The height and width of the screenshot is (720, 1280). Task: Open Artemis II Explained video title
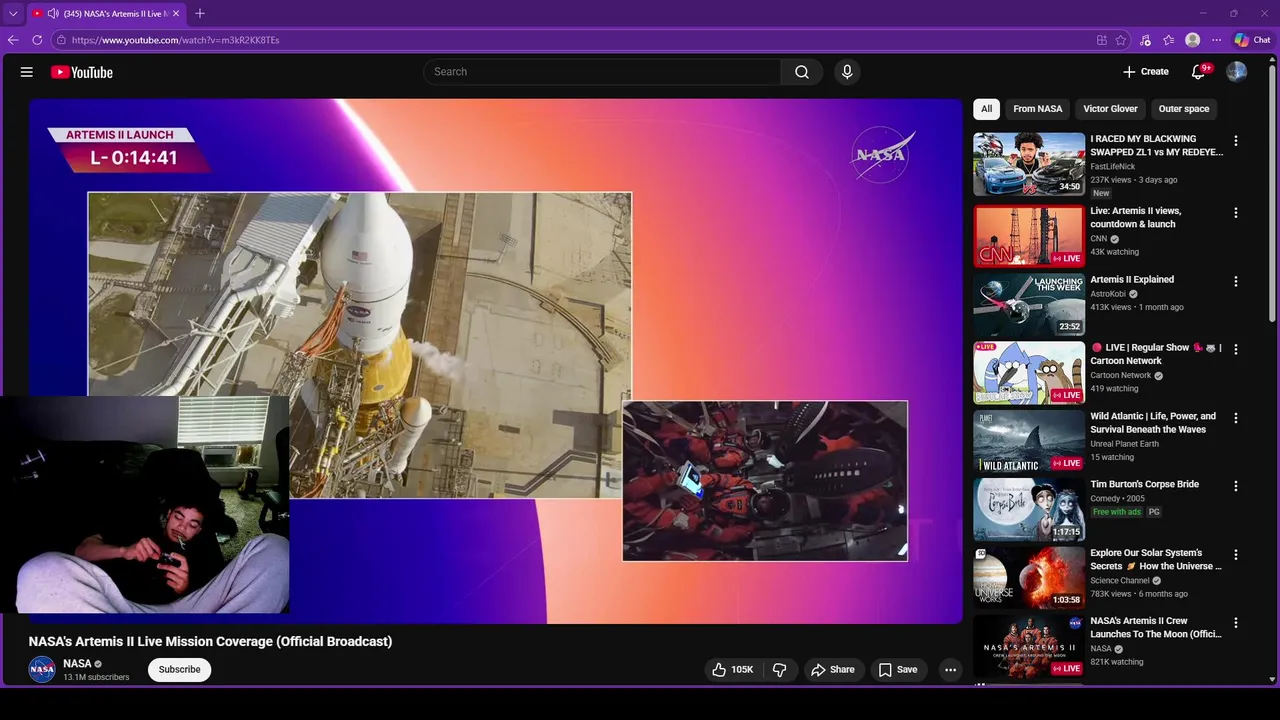[1132, 280]
